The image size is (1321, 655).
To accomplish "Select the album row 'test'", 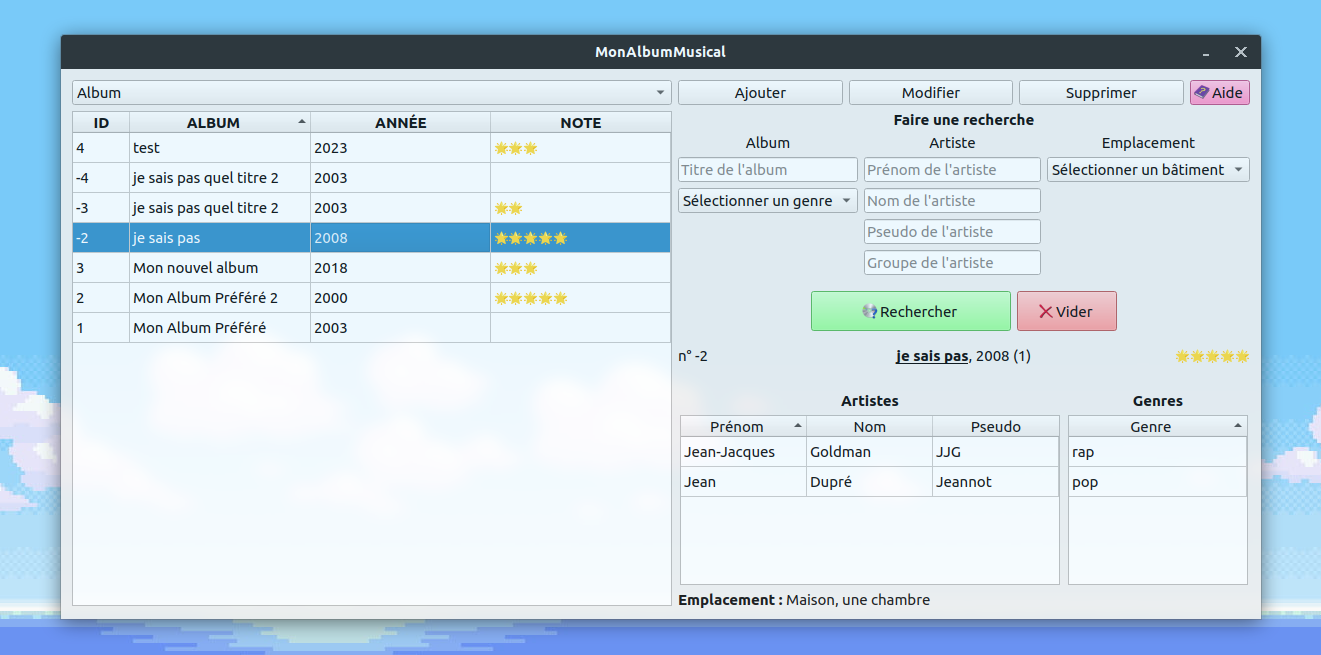I will coord(371,148).
